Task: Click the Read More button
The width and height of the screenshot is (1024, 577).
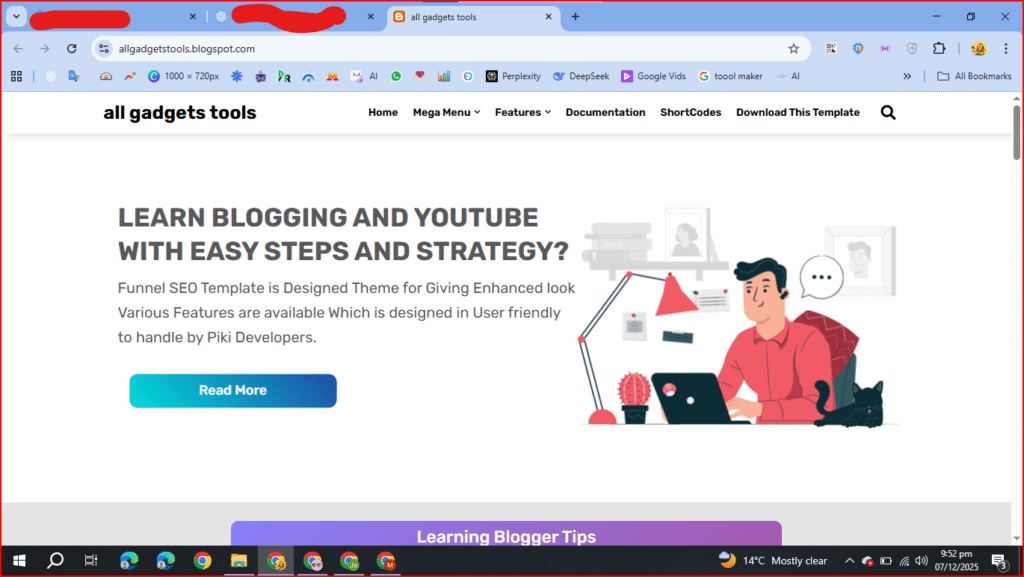Action: point(232,390)
